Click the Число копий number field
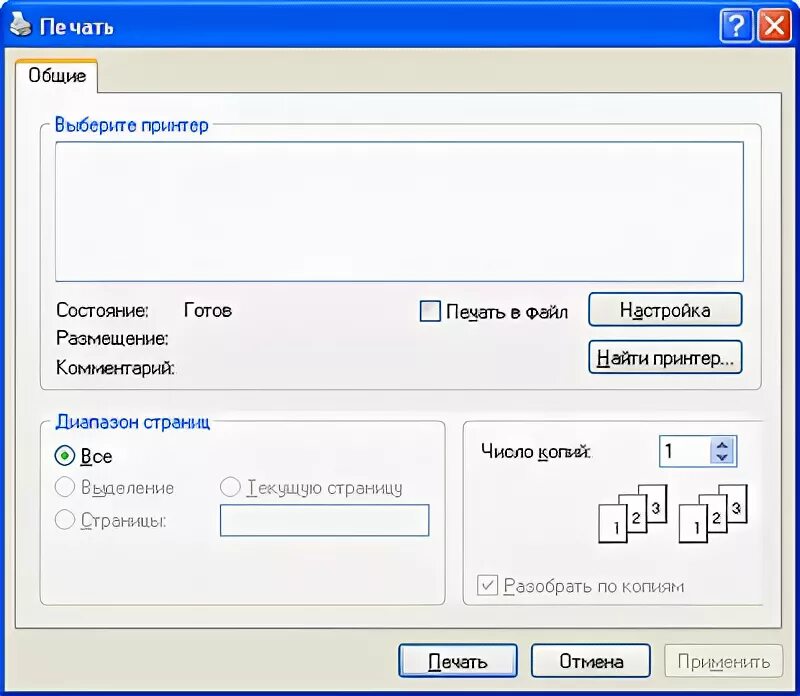 (685, 451)
